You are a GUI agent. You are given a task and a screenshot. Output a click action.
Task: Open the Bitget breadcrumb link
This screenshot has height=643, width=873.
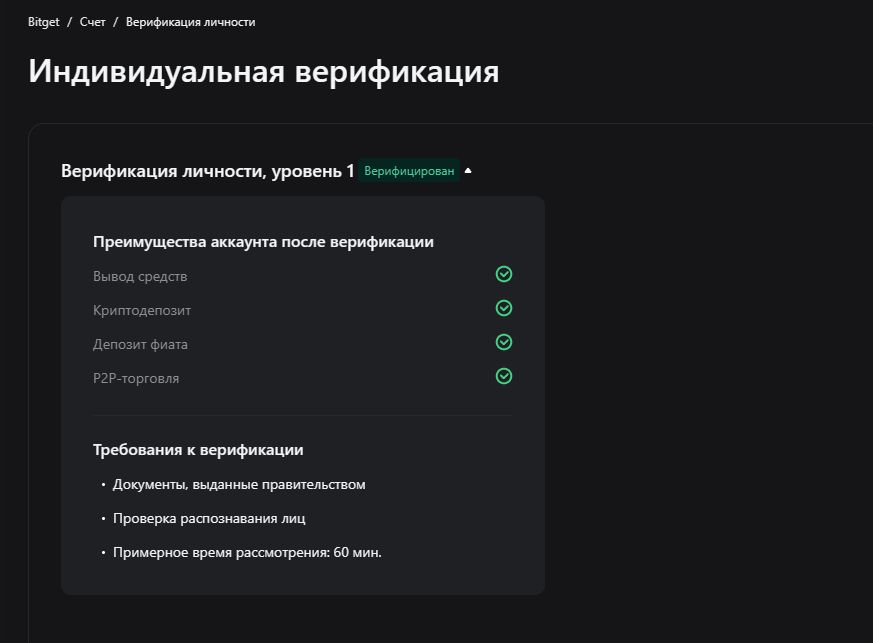(x=41, y=21)
